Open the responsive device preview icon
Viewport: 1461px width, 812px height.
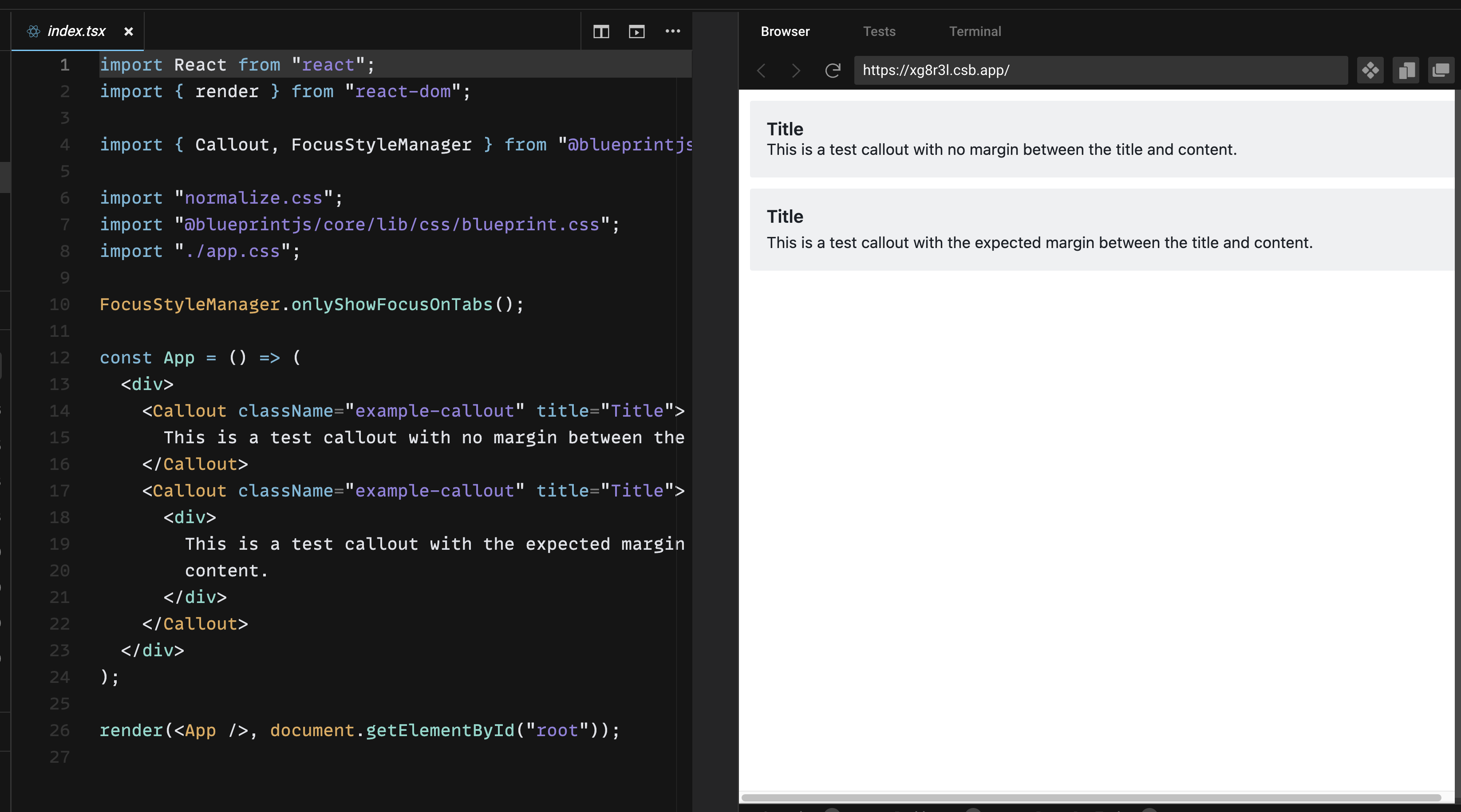(1406, 70)
